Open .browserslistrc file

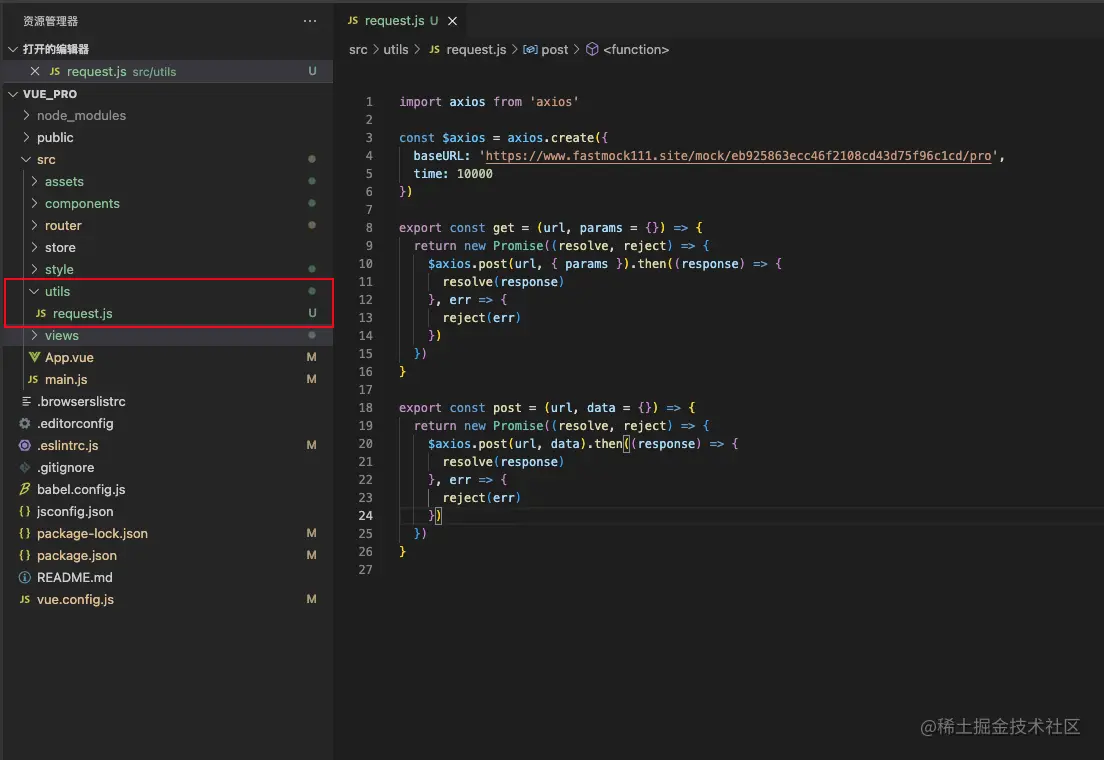pos(81,401)
